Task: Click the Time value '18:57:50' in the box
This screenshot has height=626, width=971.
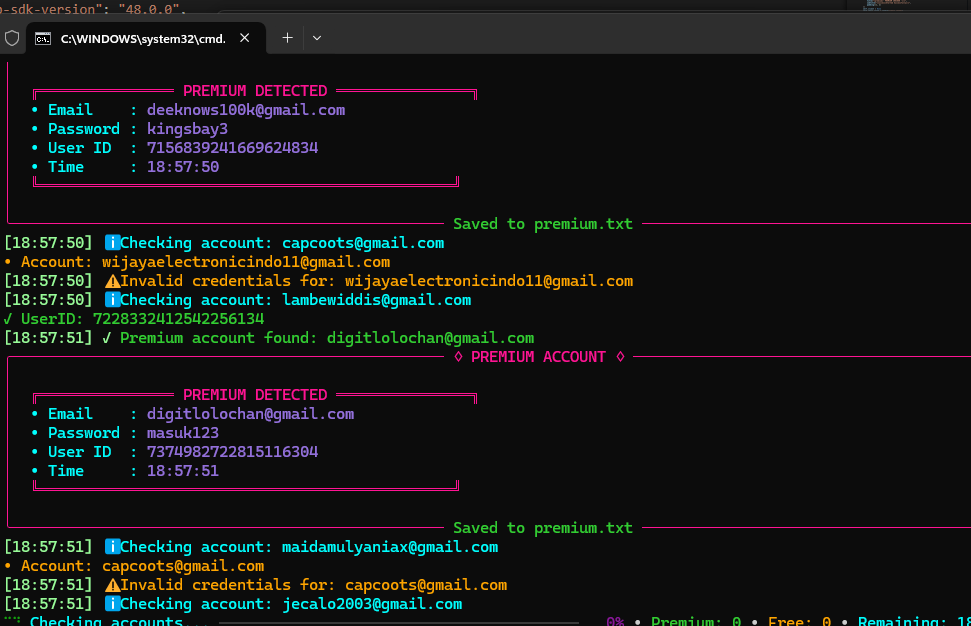Action: pyautogui.click(x=183, y=167)
